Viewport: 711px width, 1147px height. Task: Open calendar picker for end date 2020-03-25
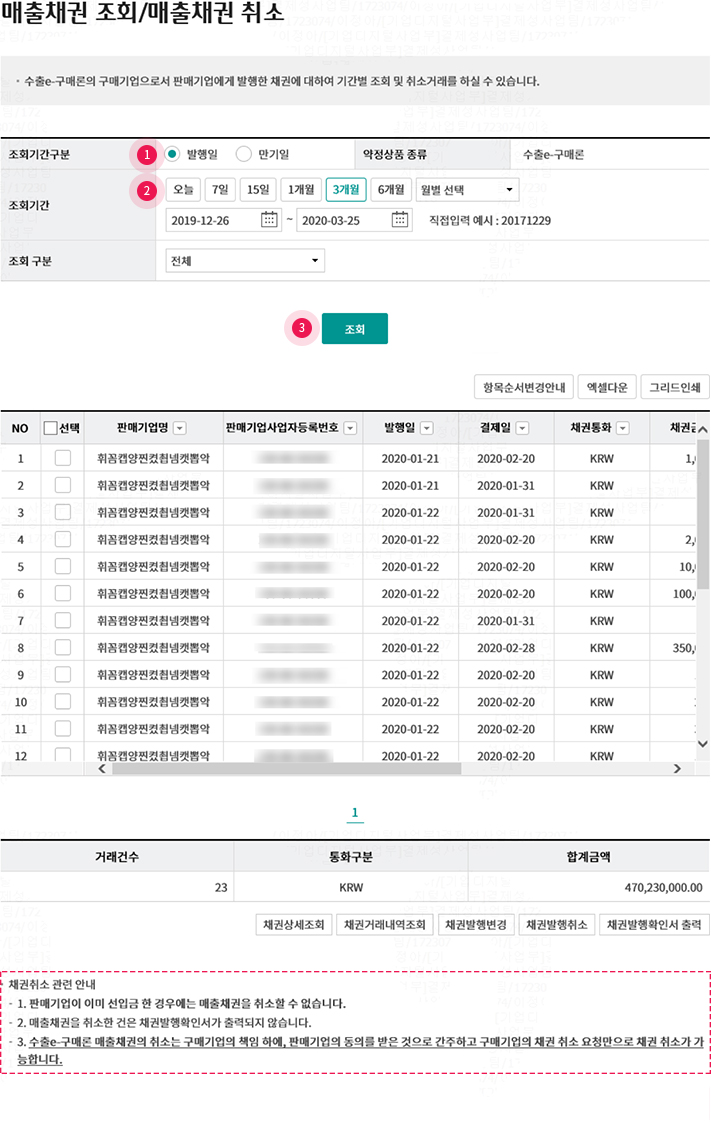point(399,220)
